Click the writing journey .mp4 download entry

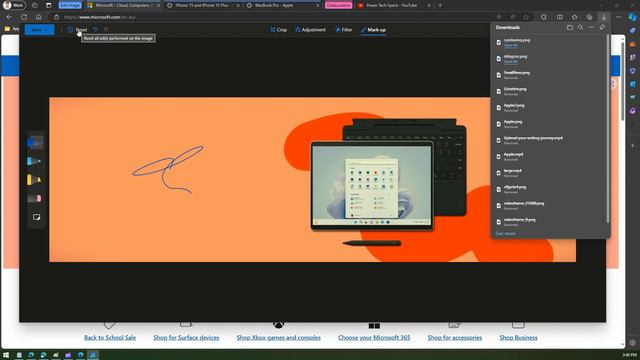(x=548, y=140)
